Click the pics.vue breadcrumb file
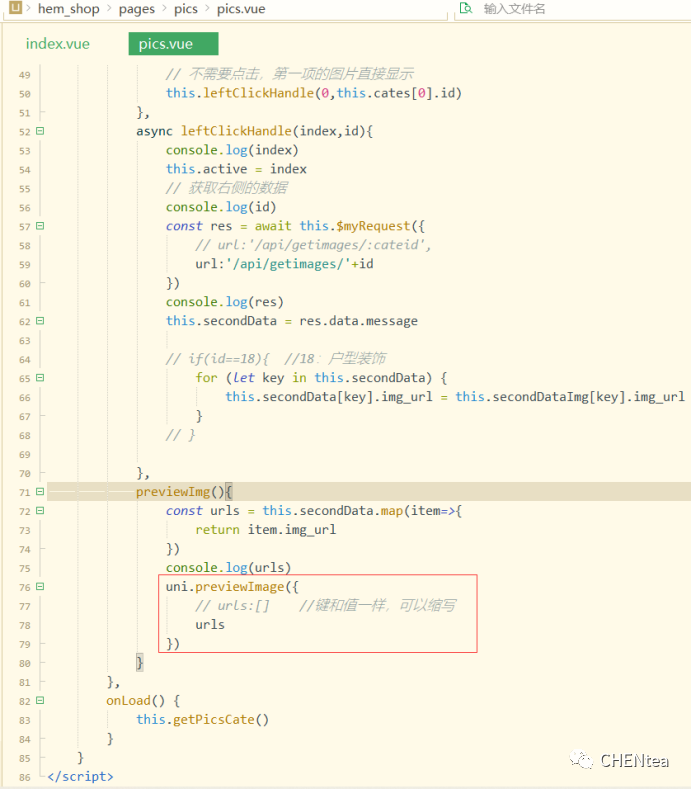 [x=241, y=9]
